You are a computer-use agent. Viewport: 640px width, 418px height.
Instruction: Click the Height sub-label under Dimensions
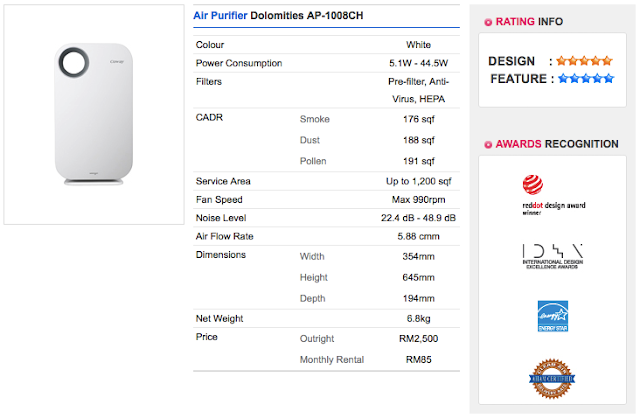click(313, 278)
